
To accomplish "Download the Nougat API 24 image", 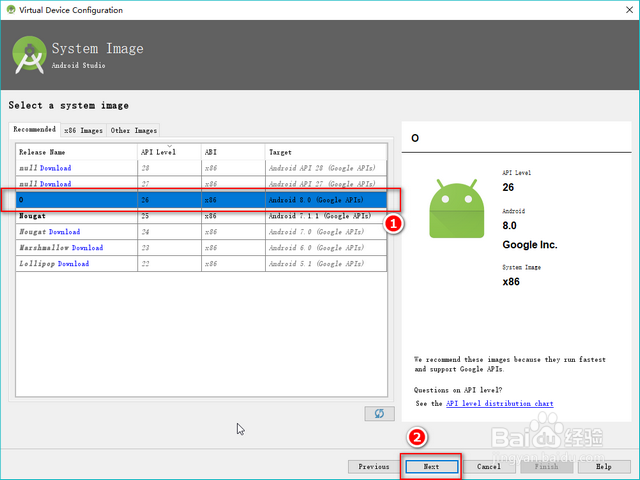I will coord(64,231).
